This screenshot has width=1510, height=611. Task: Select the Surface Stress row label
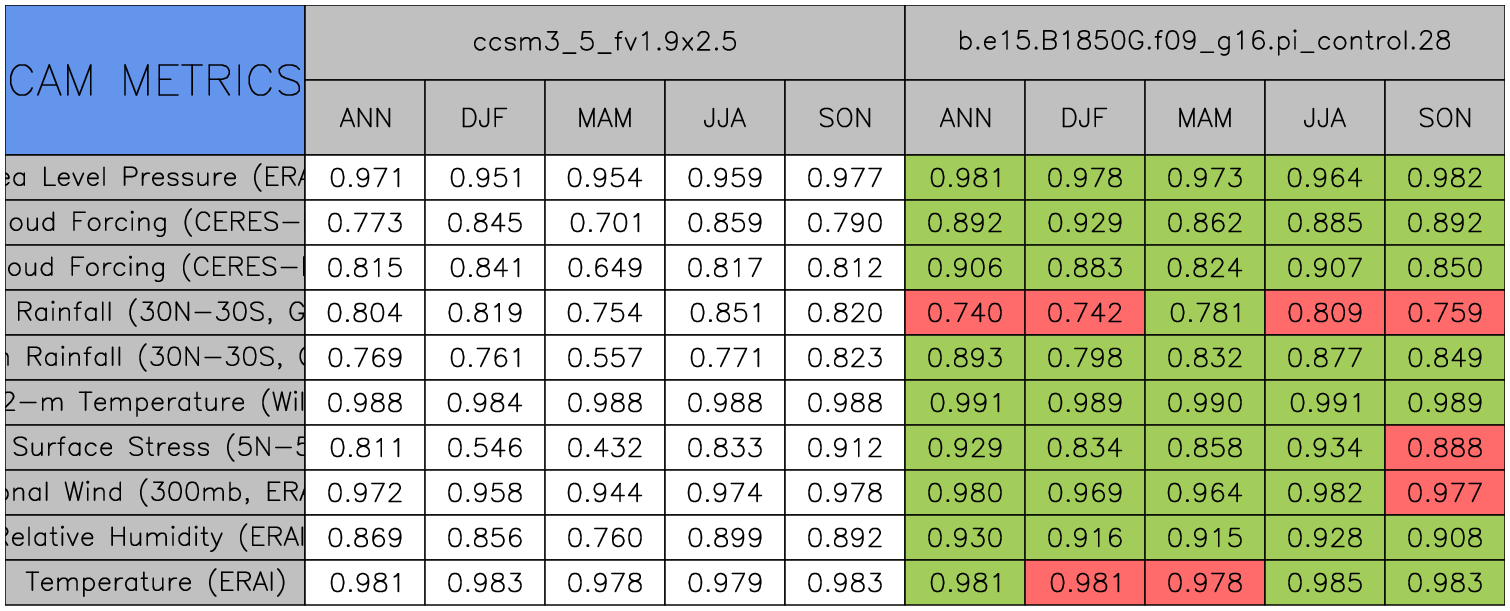coord(154,448)
